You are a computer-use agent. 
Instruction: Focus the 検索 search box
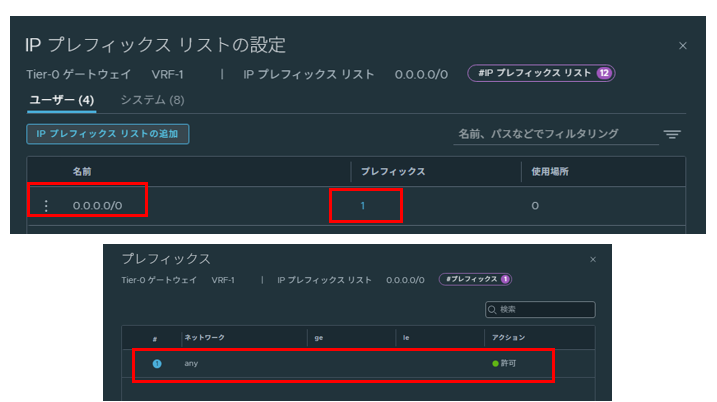tap(540, 310)
